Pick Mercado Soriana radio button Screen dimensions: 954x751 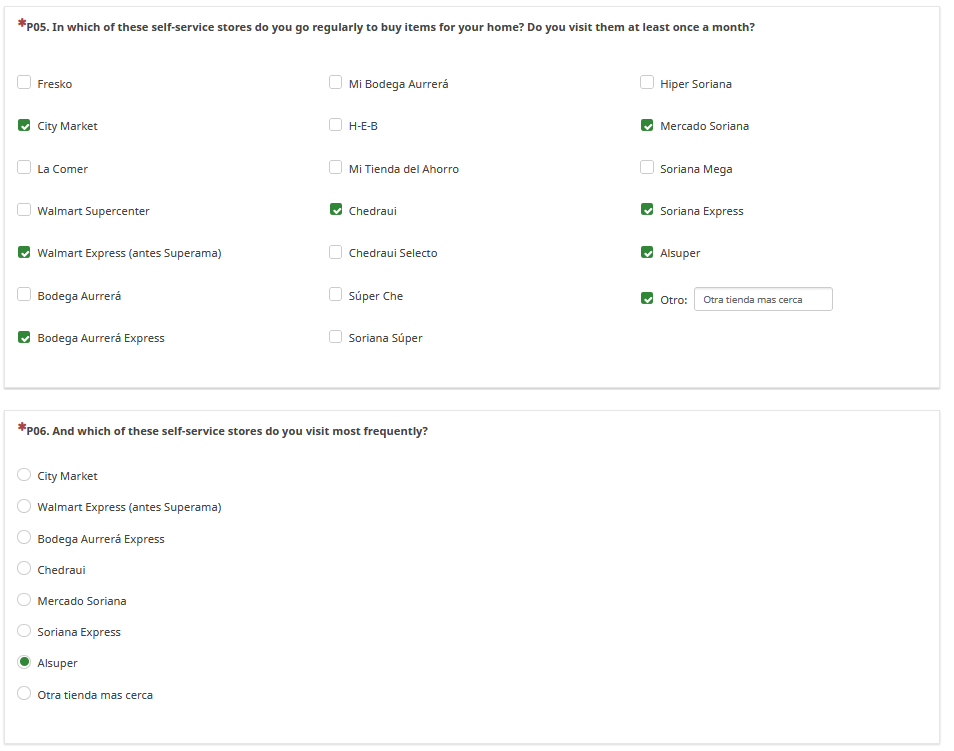click(x=24, y=600)
